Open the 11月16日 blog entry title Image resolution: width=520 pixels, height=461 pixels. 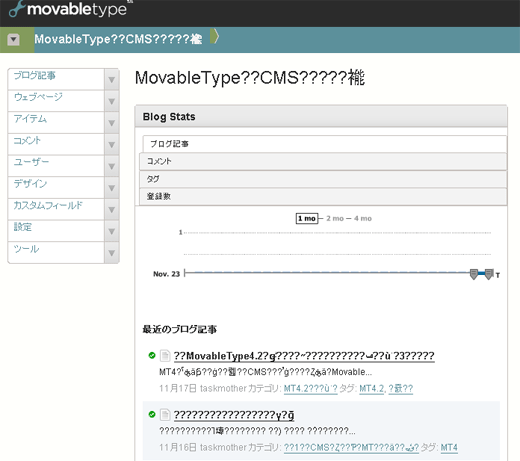(234, 415)
